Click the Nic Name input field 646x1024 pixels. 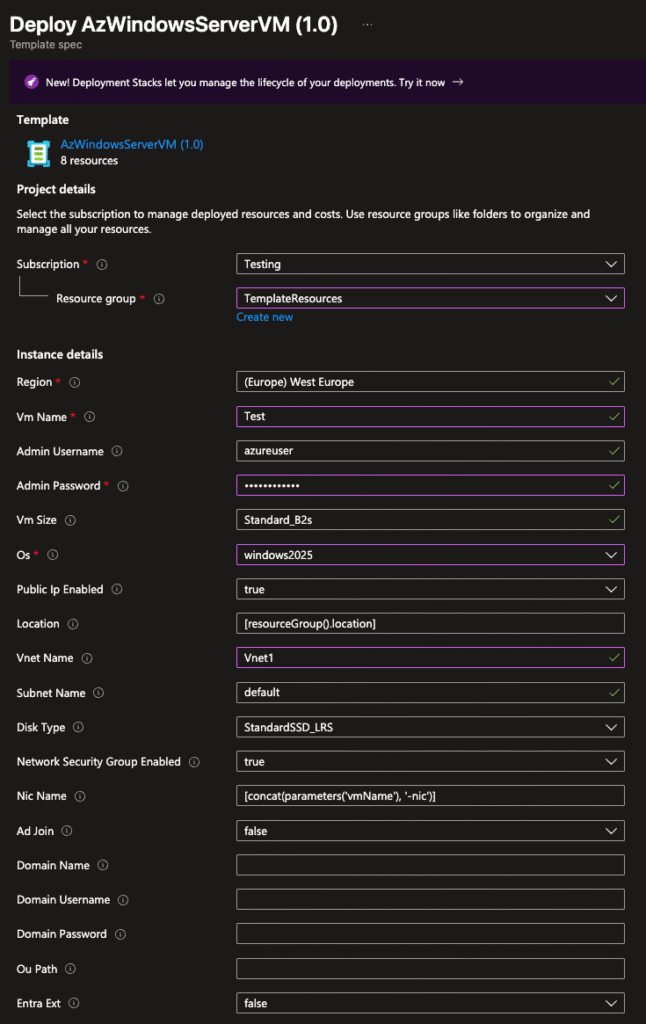coord(430,796)
